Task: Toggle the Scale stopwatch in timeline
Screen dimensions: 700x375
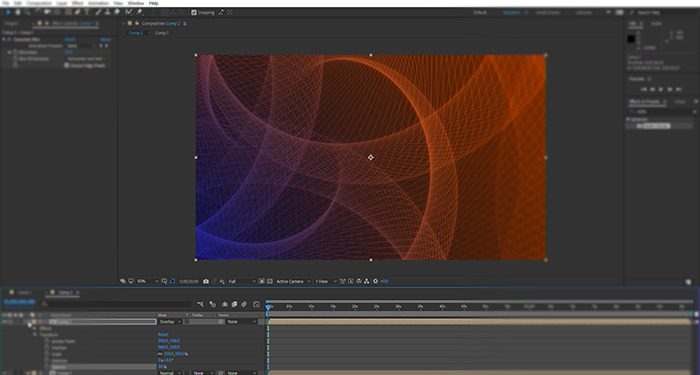Action: click(47, 354)
